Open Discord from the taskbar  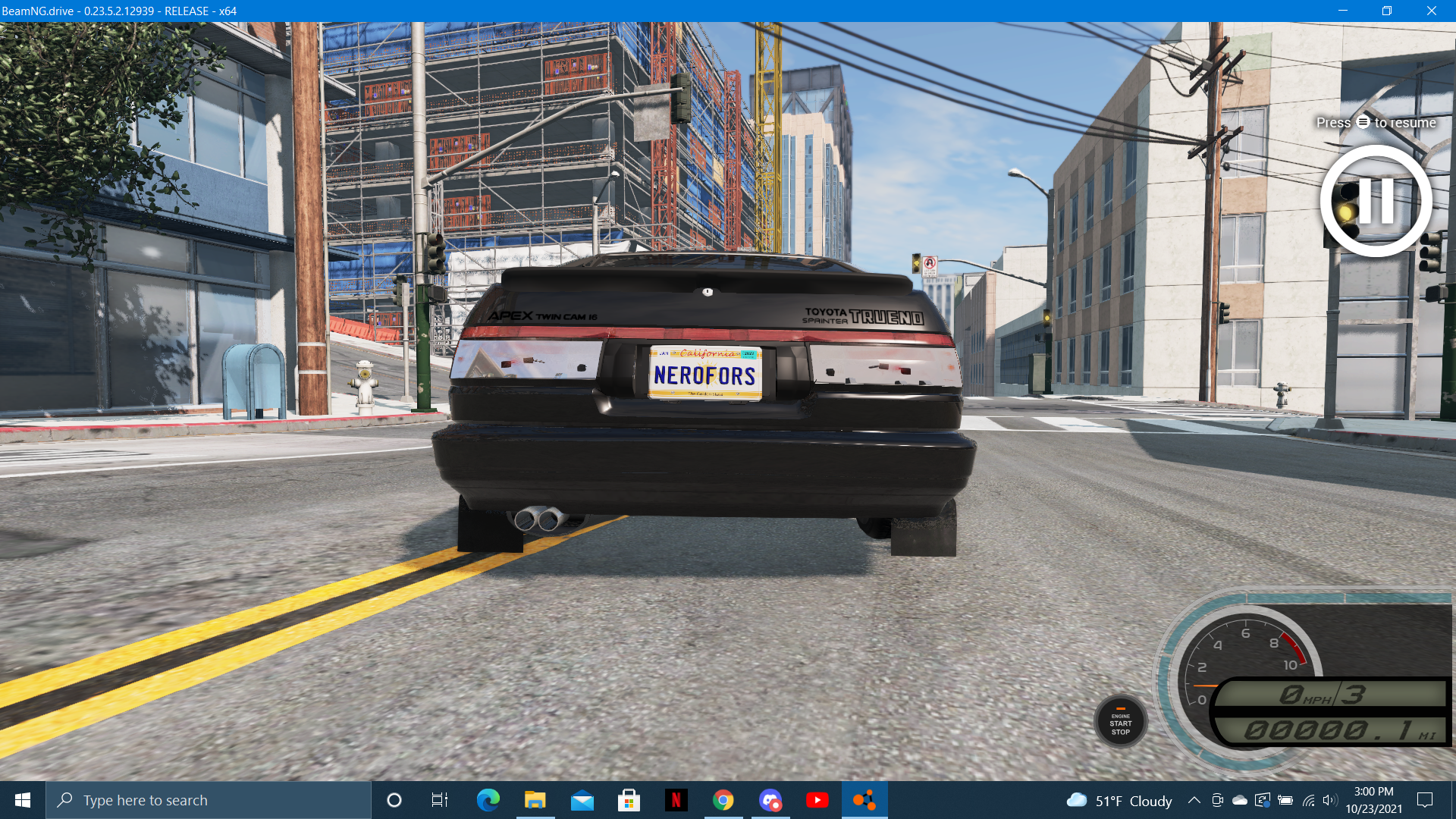click(770, 800)
